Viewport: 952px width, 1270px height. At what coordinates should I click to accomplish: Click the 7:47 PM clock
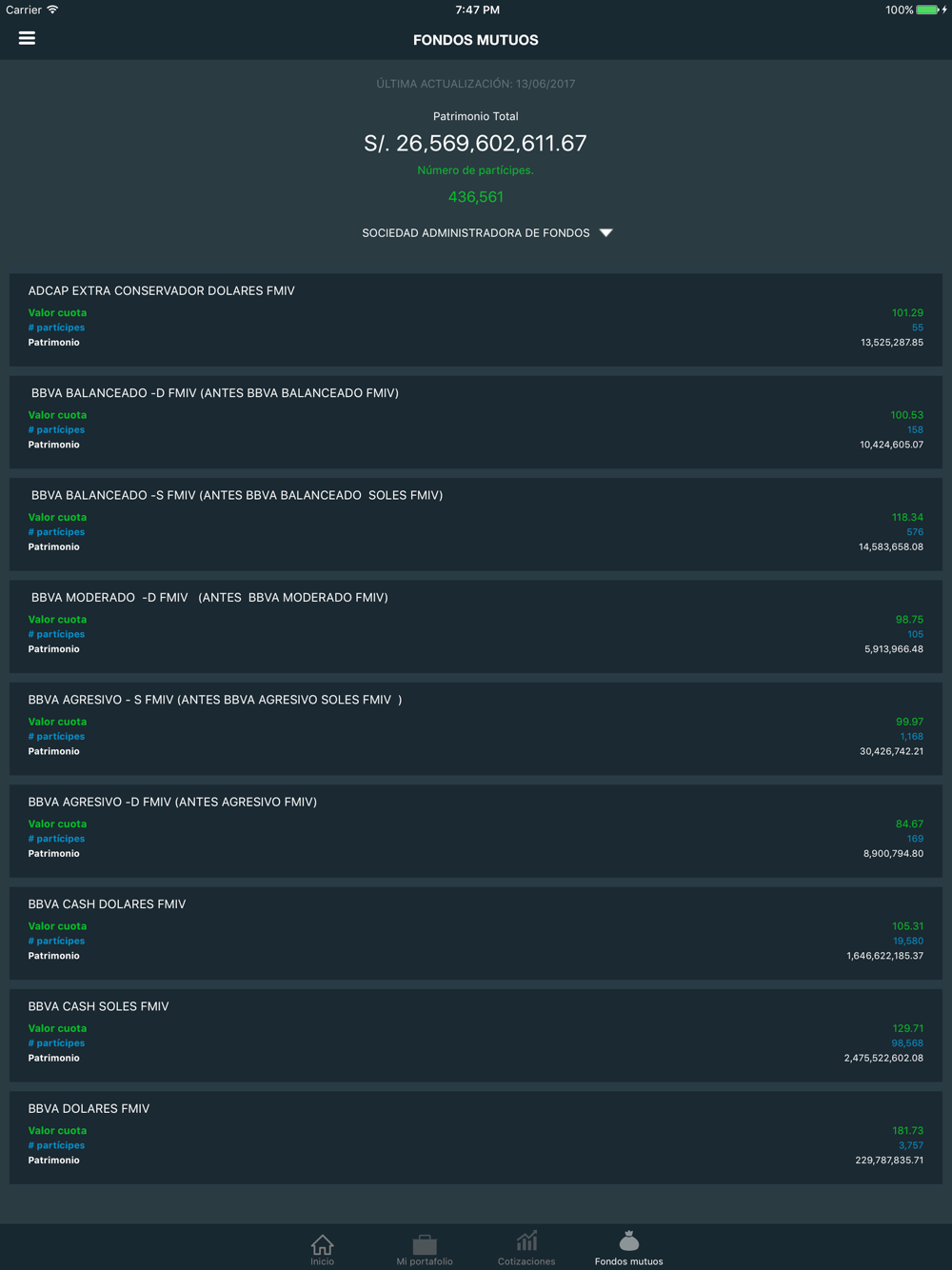point(477,10)
